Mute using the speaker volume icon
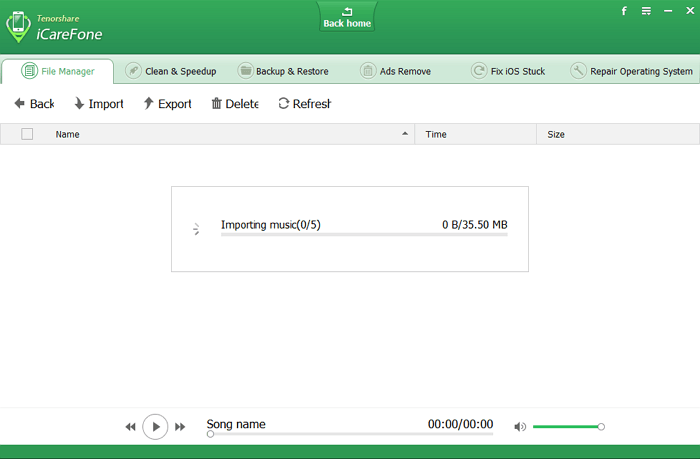 520,427
